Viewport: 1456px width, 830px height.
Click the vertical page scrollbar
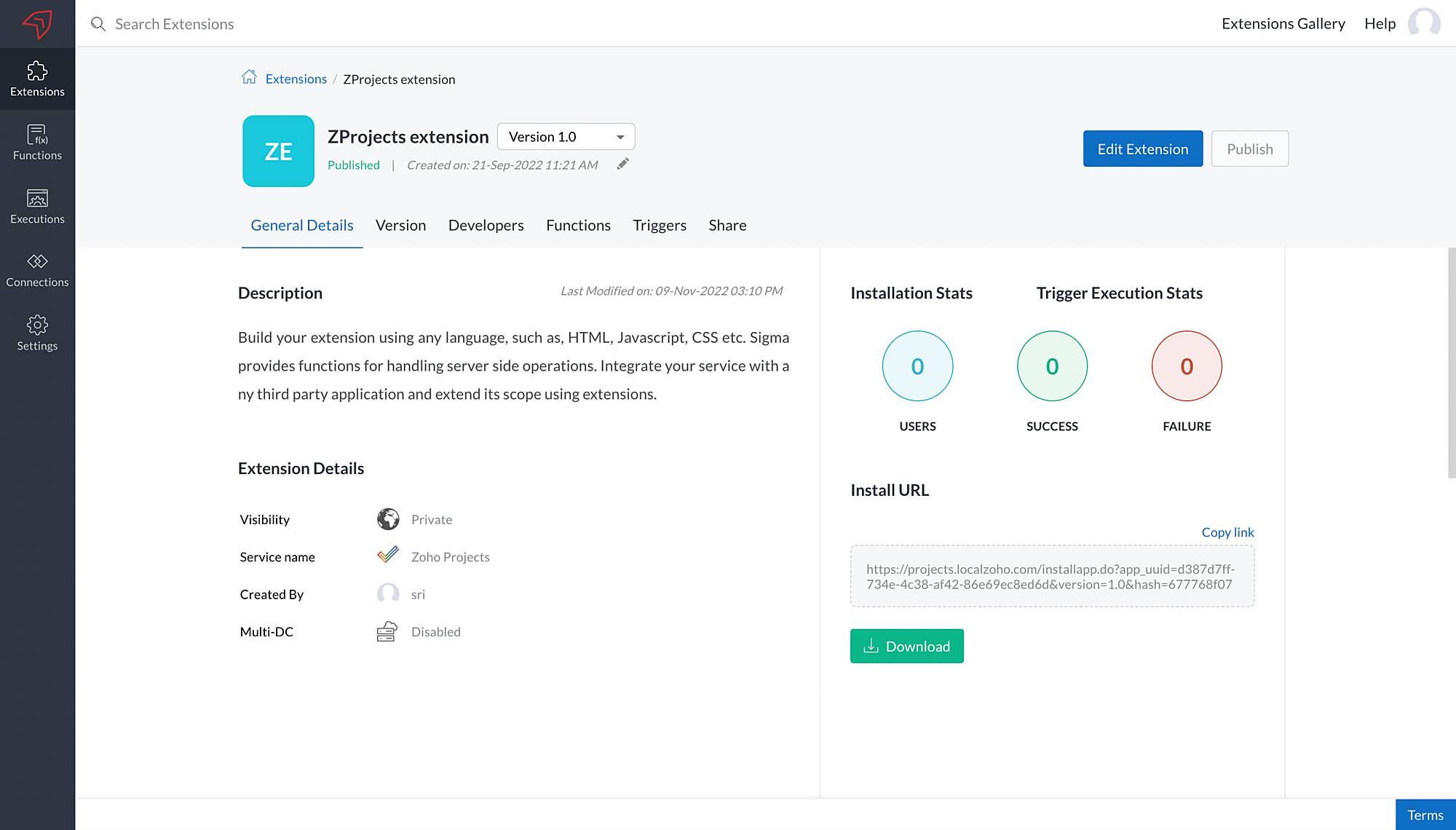click(1451, 364)
